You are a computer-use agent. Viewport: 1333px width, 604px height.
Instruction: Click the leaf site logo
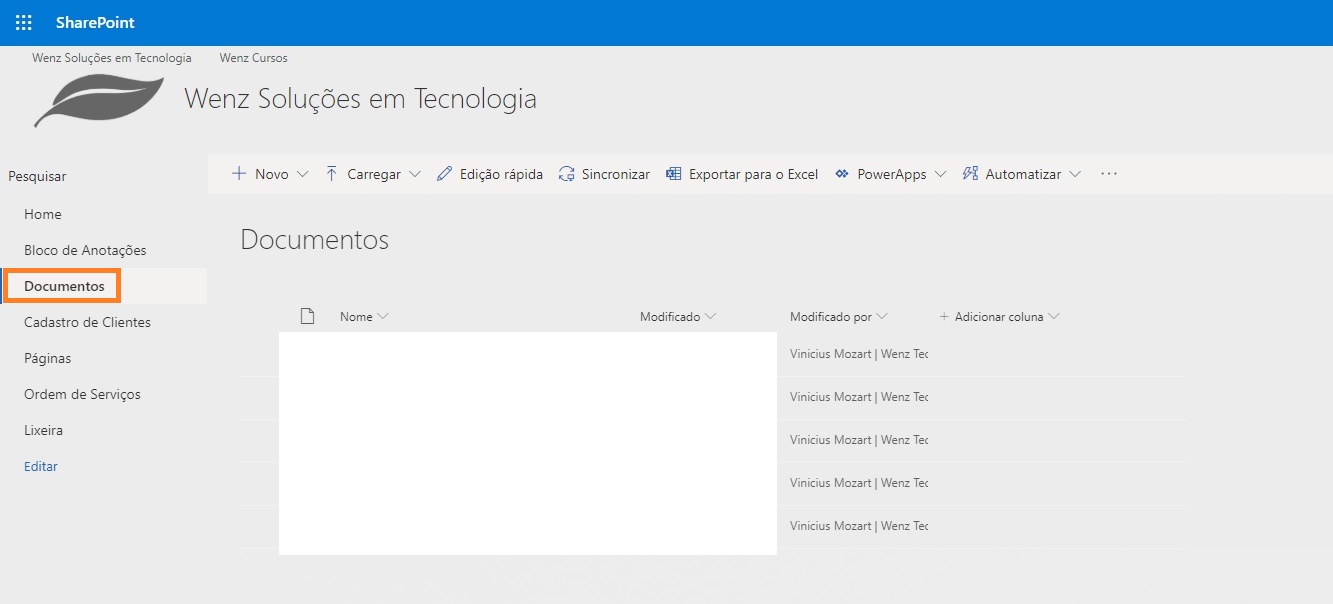click(99, 101)
